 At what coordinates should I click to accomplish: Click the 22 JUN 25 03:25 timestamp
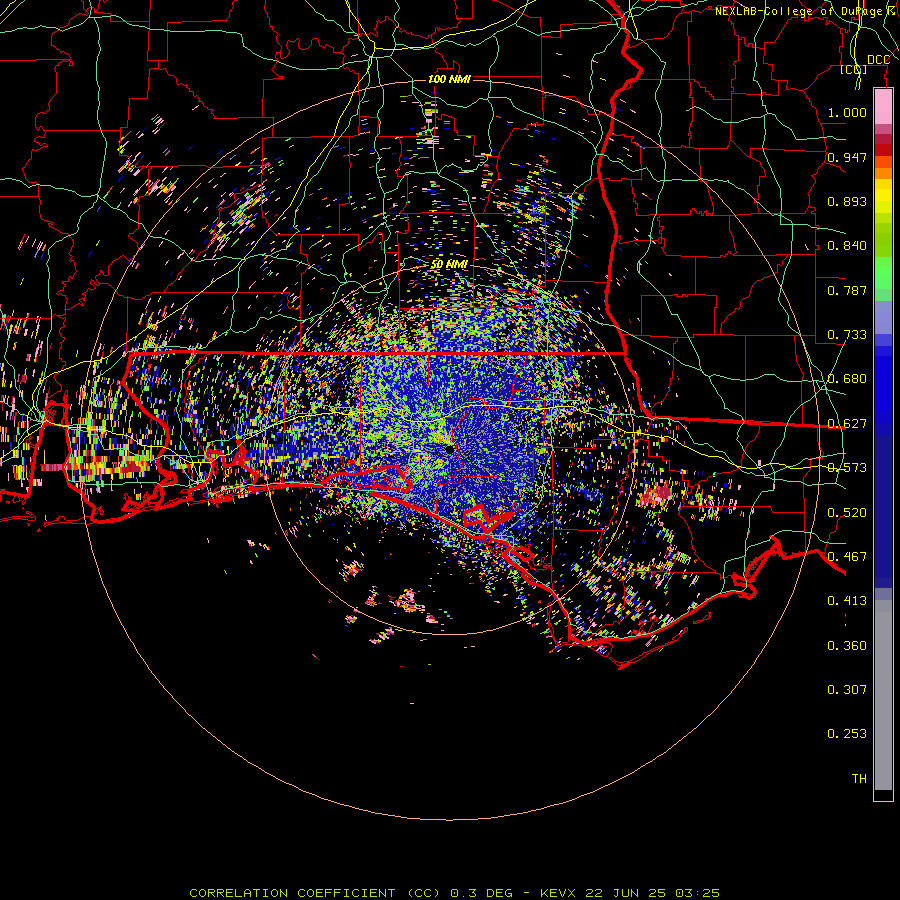[653, 893]
